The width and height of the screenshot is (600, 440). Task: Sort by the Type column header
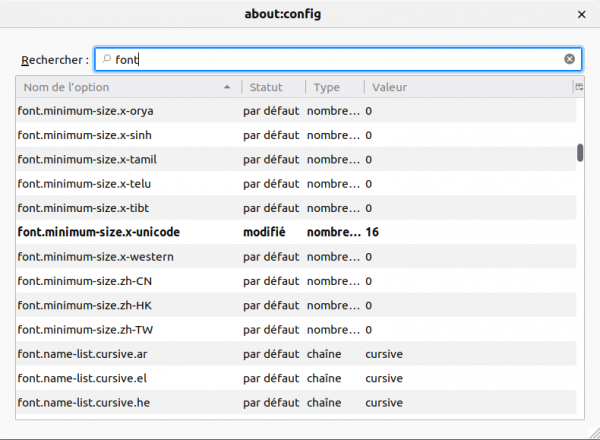point(332,87)
